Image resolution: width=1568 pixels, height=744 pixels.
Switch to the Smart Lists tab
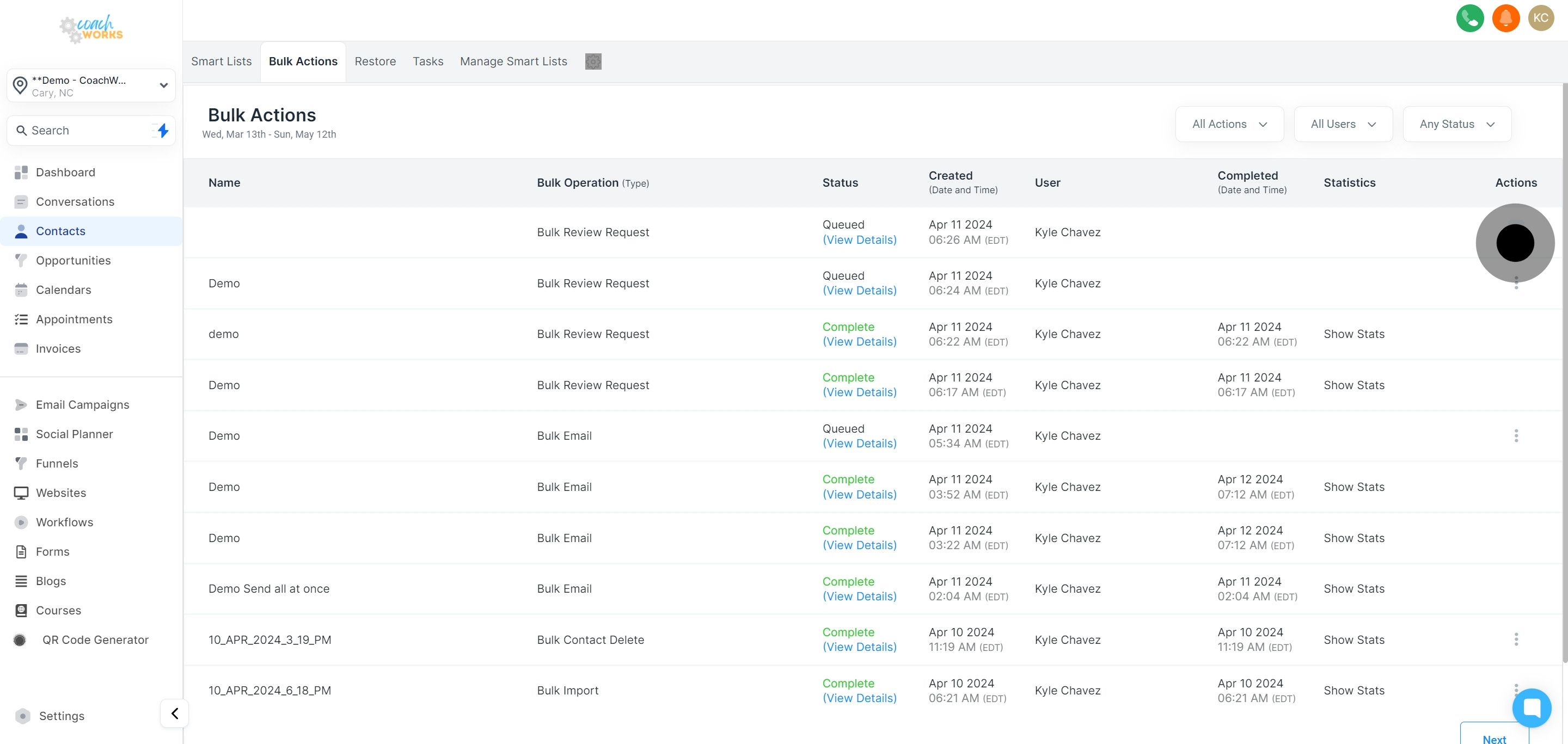(221, 62)
